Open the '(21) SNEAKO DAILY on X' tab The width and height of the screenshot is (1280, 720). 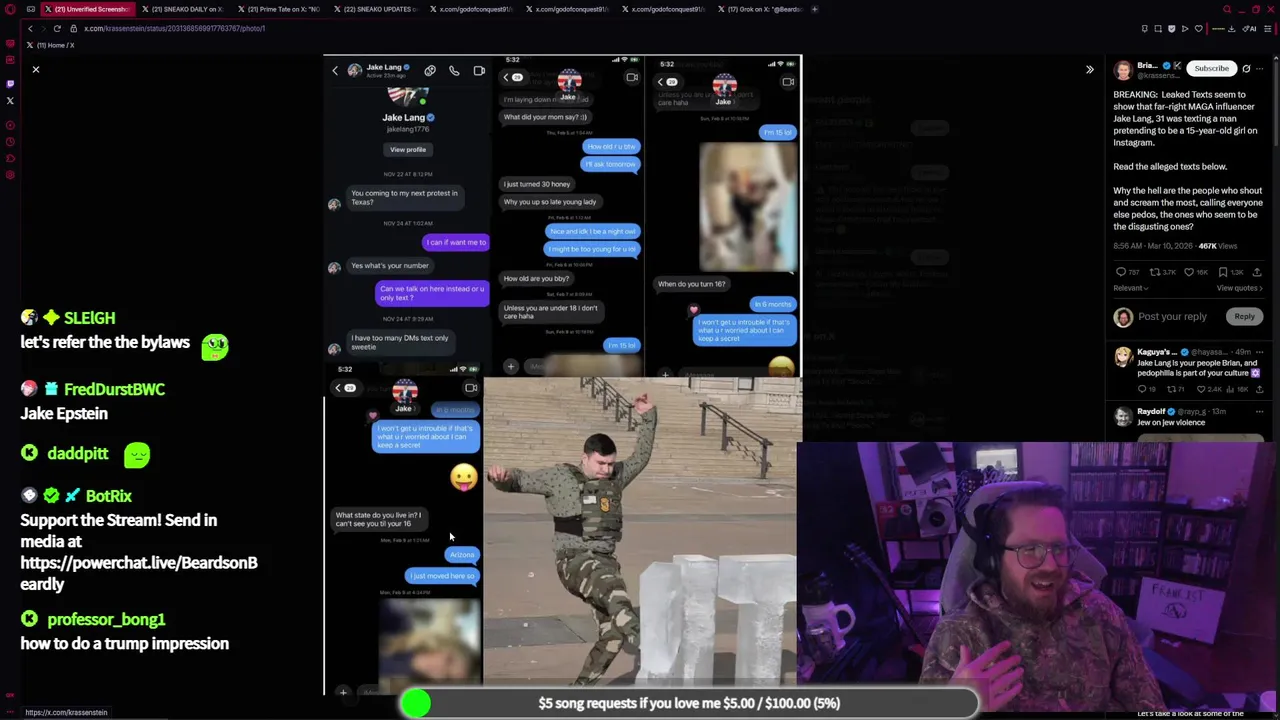coord(183,9)
